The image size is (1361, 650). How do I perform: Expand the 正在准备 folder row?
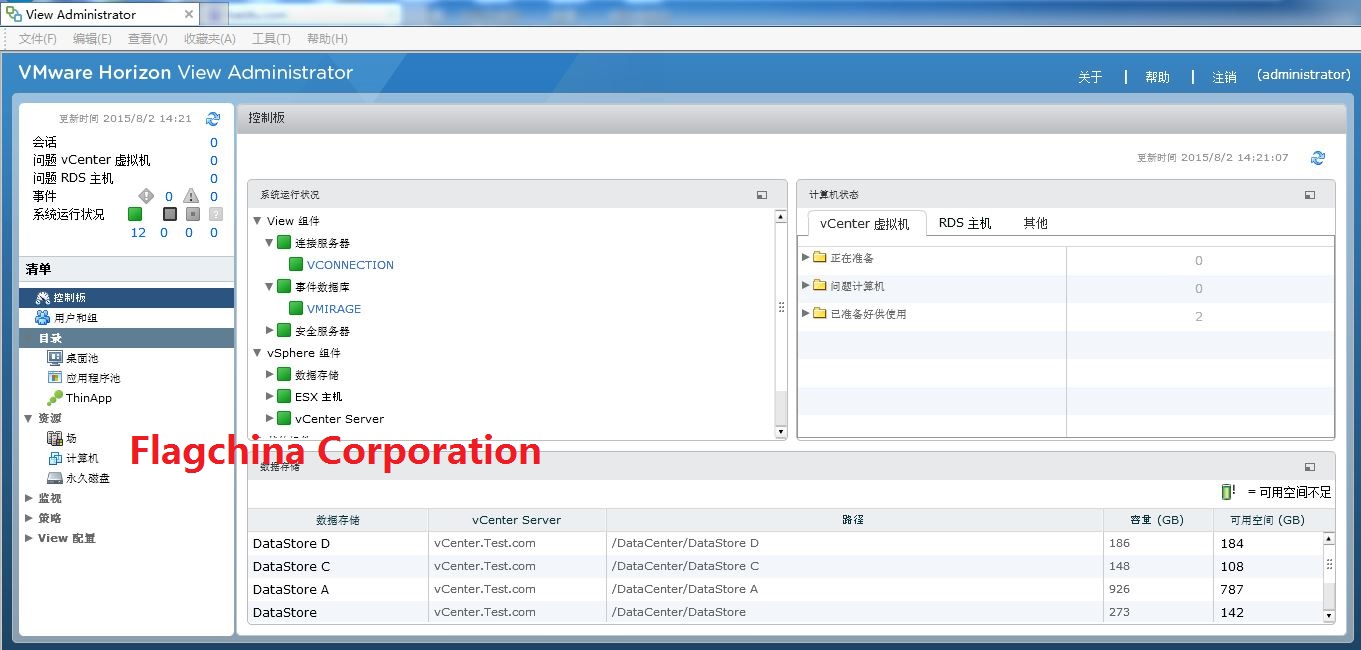pos(806,257)
